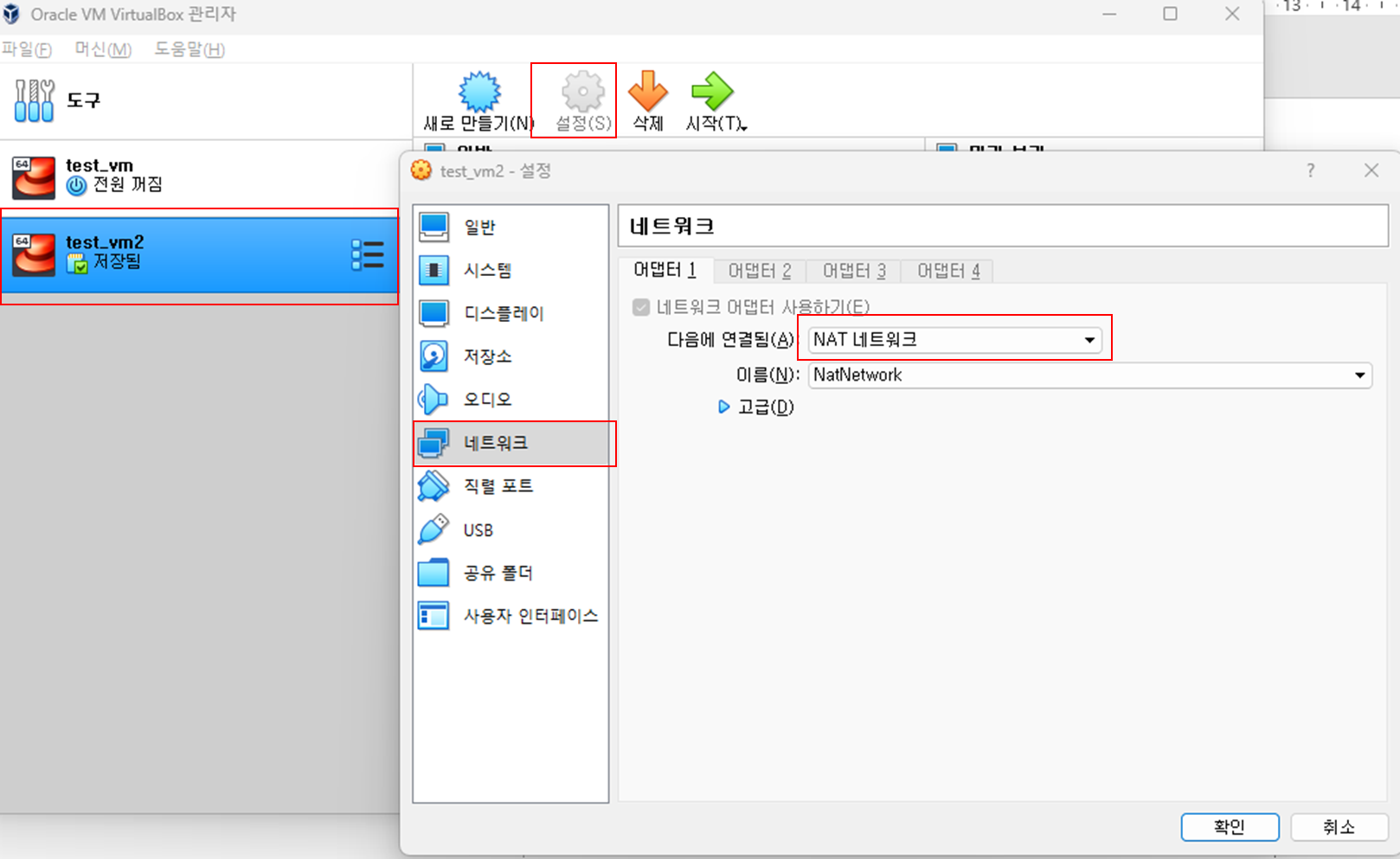Click the OK (확인) button
Screen dimensions: 1400x859
[x=1230, y=827]
